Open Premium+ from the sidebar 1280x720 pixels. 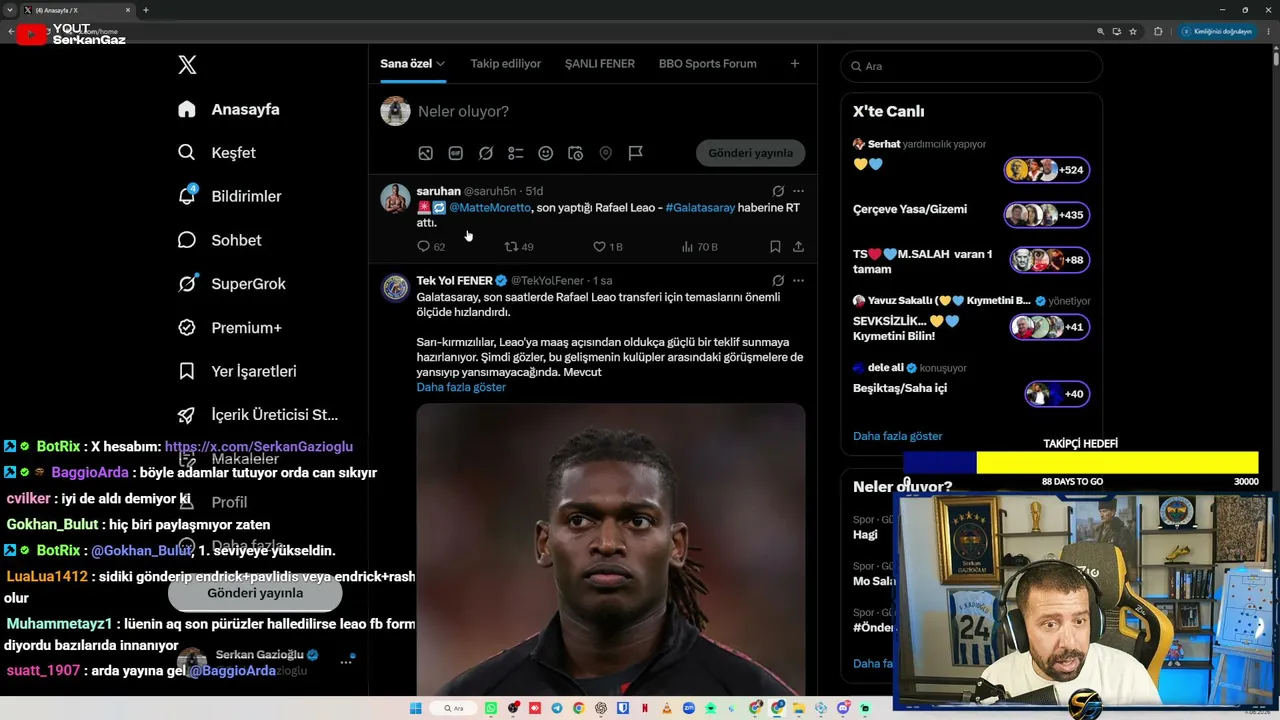229,328
